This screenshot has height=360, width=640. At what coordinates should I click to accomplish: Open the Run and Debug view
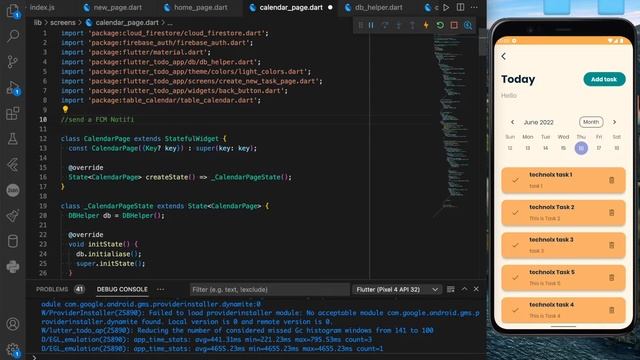13,88
